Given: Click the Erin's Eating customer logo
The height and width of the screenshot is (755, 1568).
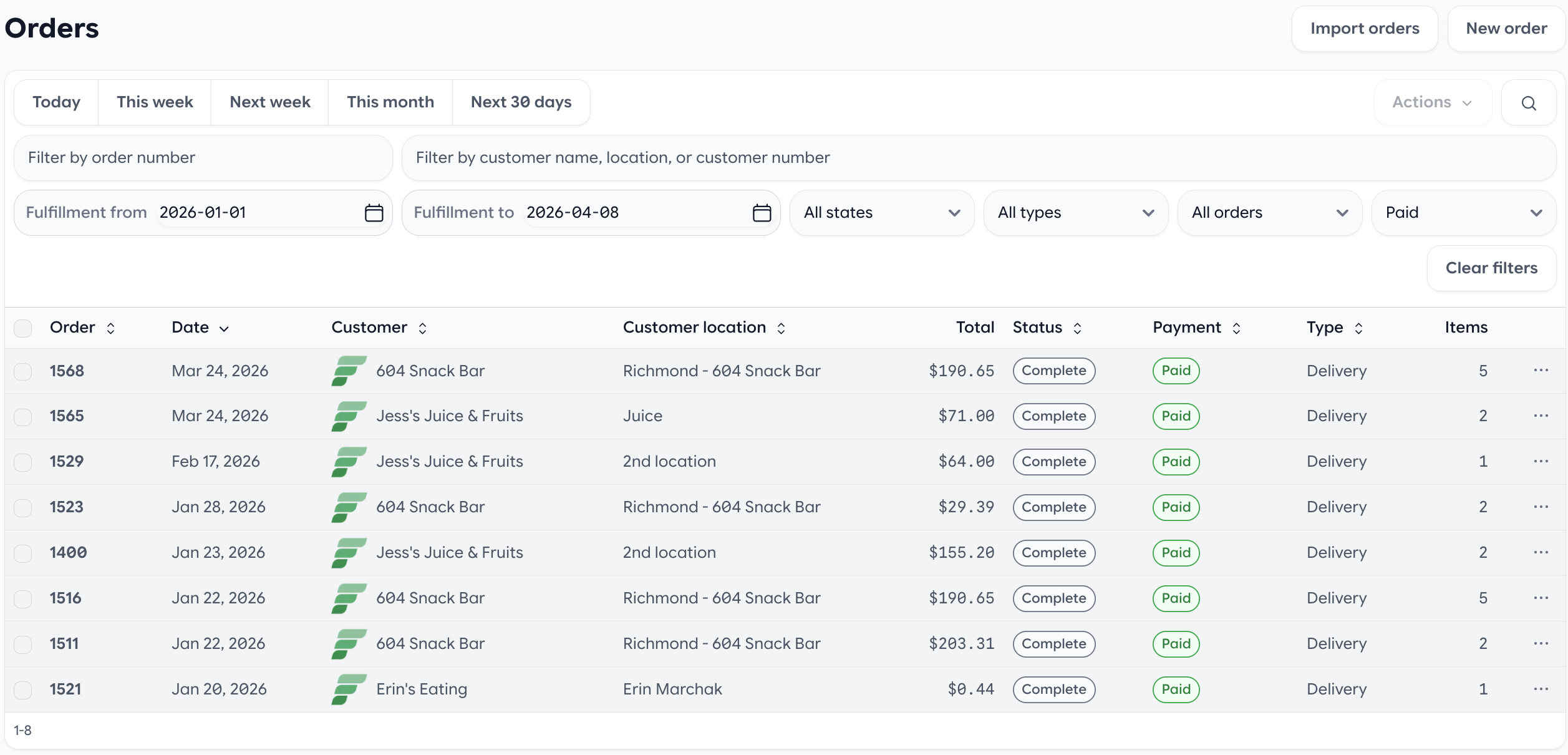Looking at the screenshot, I should point(349,689).
